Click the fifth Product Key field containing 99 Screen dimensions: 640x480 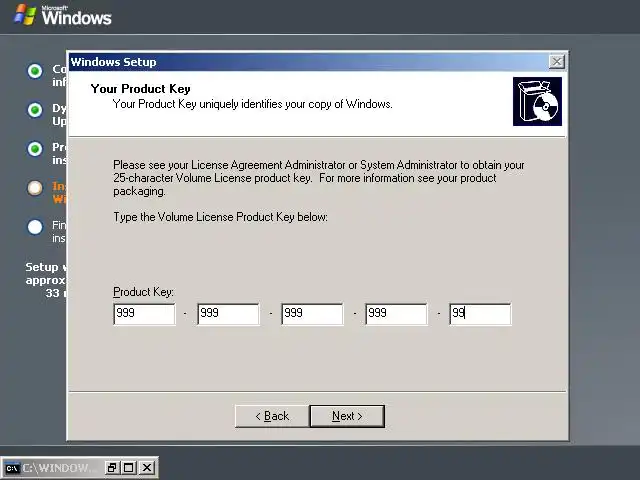pos(480,314)
